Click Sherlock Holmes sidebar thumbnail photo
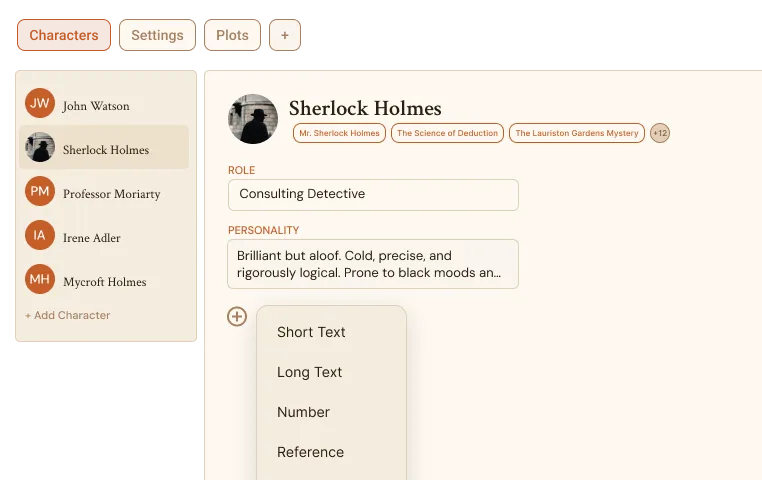Image resolution: width=762 pixels, height=480 pixels. [x=40, y=147]
